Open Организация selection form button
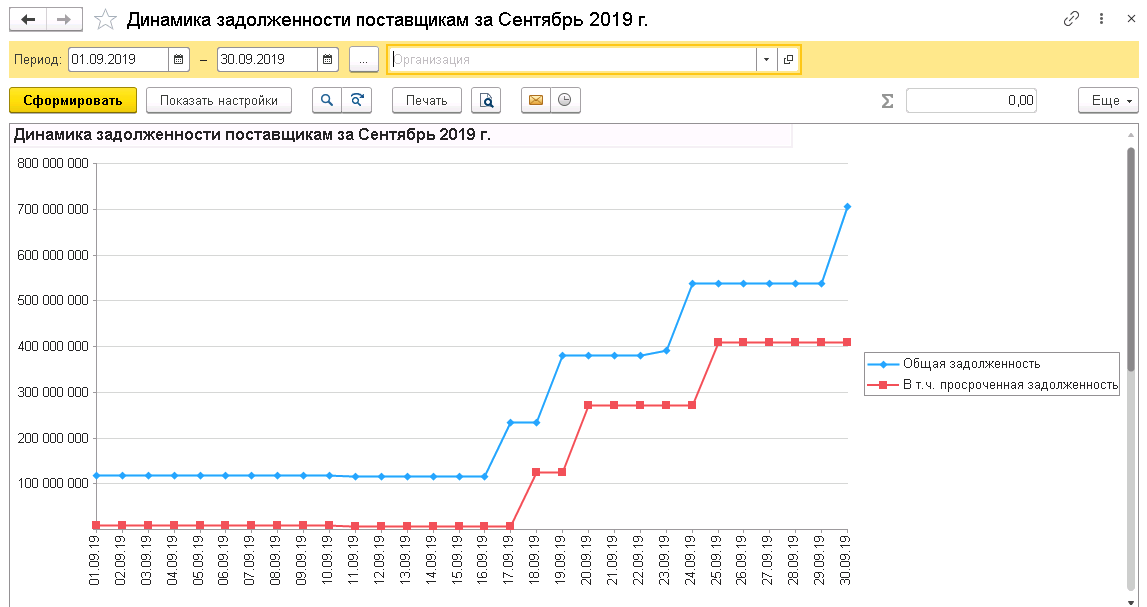 tap(788, 59)
